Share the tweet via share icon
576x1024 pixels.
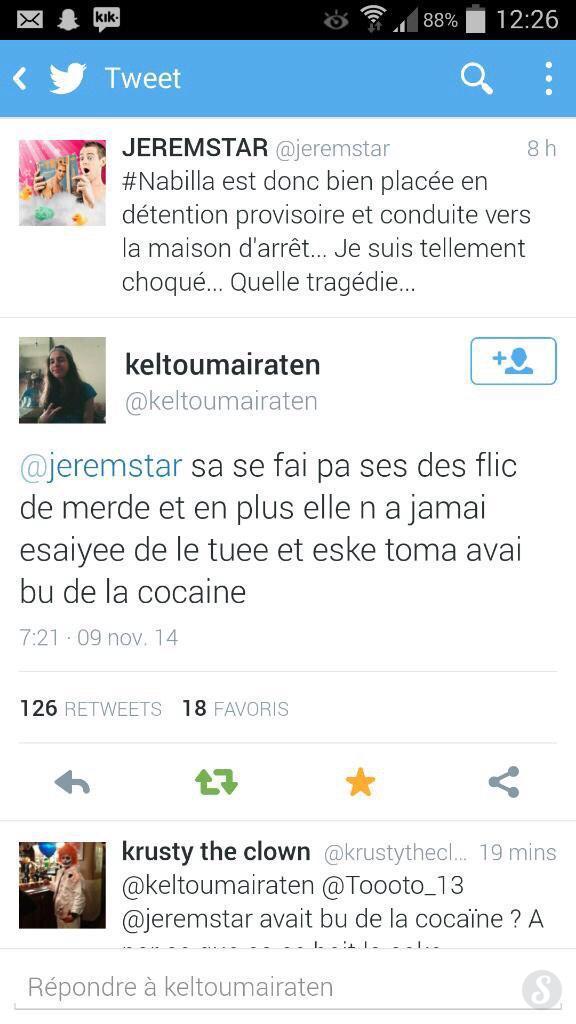click(504, 782)
